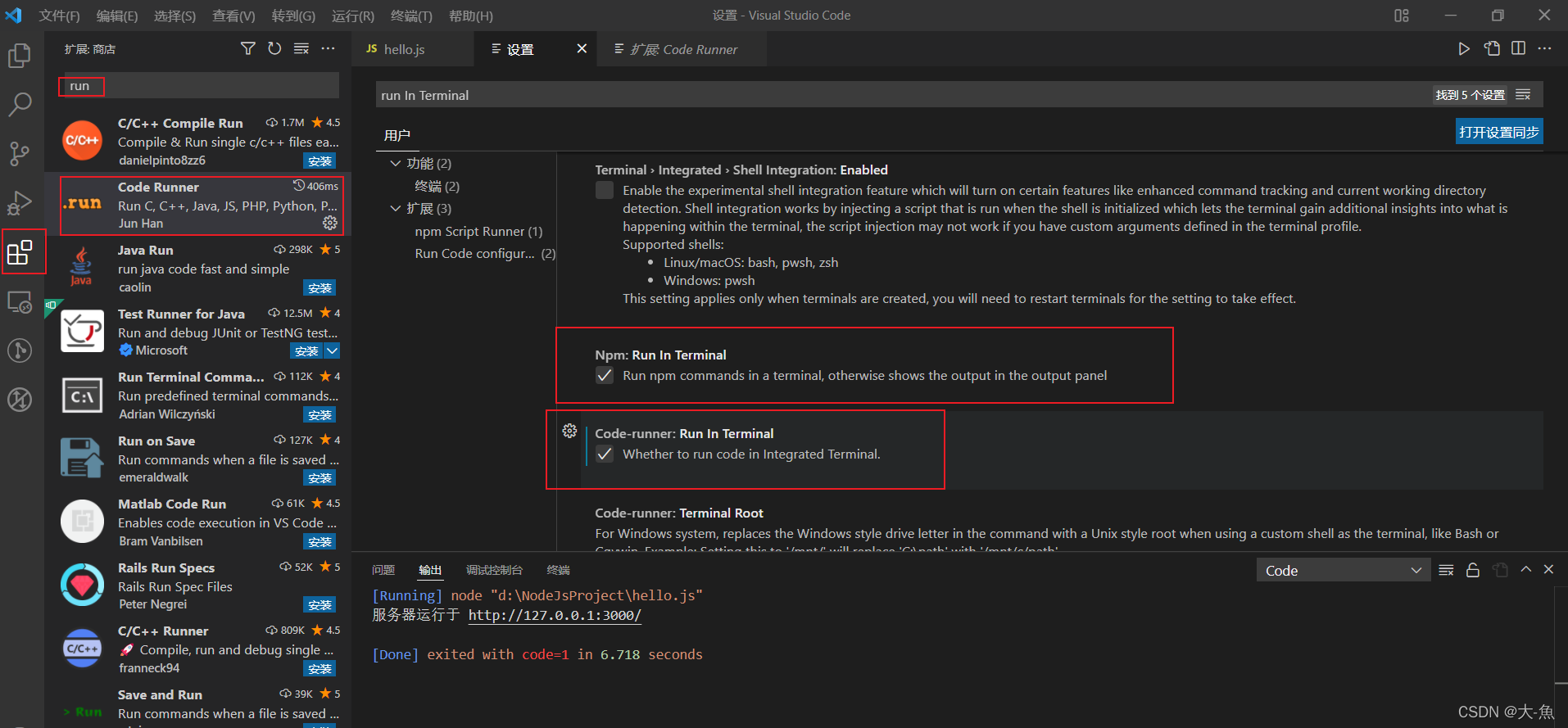This screenshot has height=728, width=1568.
Task: Refresh the extensions list
Action: (274, 49)
